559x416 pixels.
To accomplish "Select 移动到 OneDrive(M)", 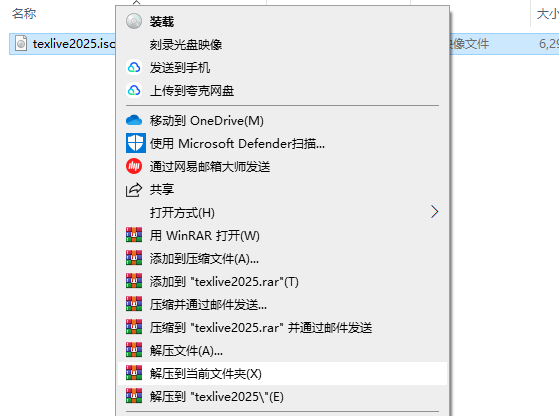I will [x=207, y=121].
